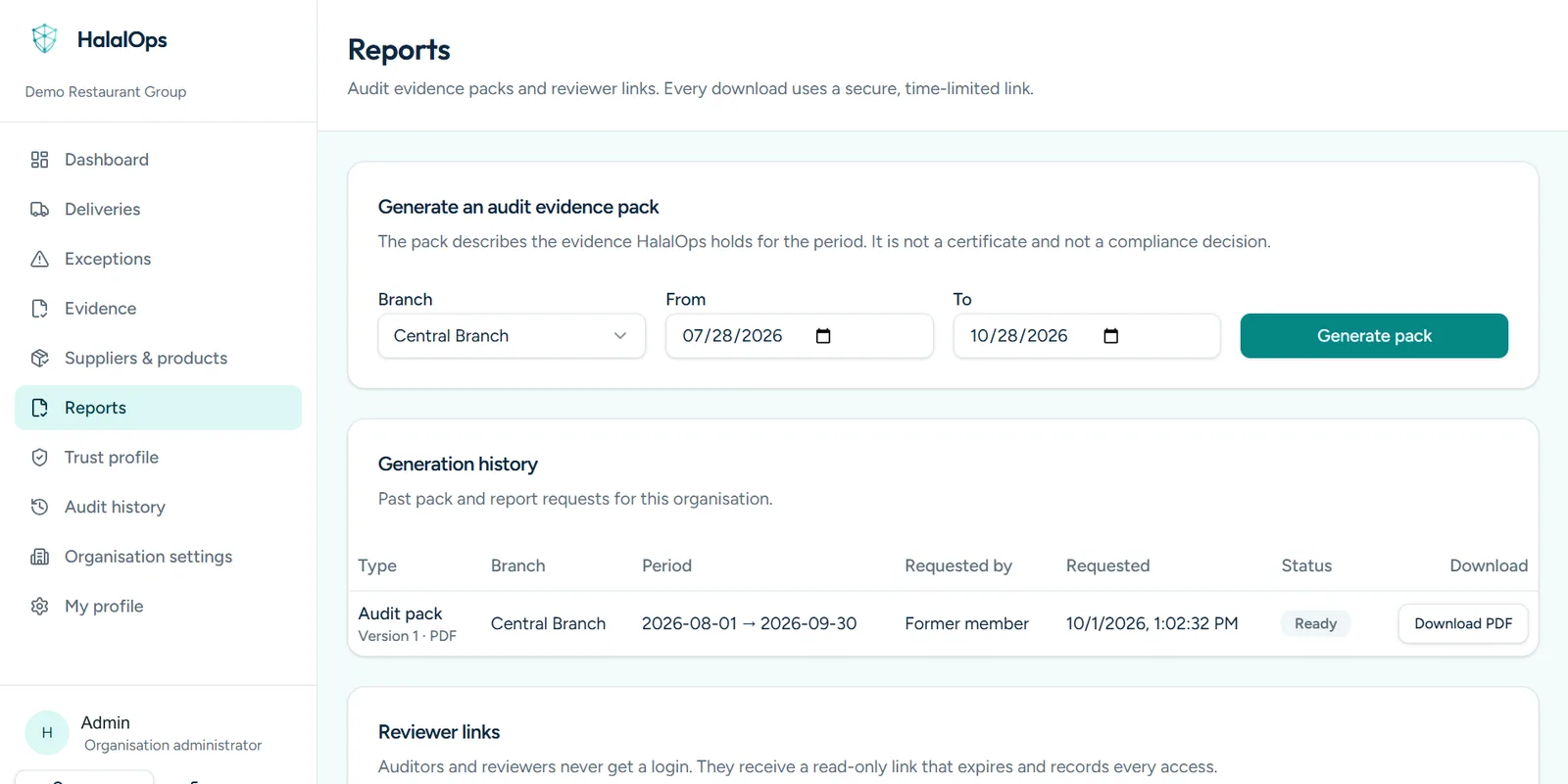Click the Audit history clock icon
The image size is (1568, 784).
tap(39, 507)
